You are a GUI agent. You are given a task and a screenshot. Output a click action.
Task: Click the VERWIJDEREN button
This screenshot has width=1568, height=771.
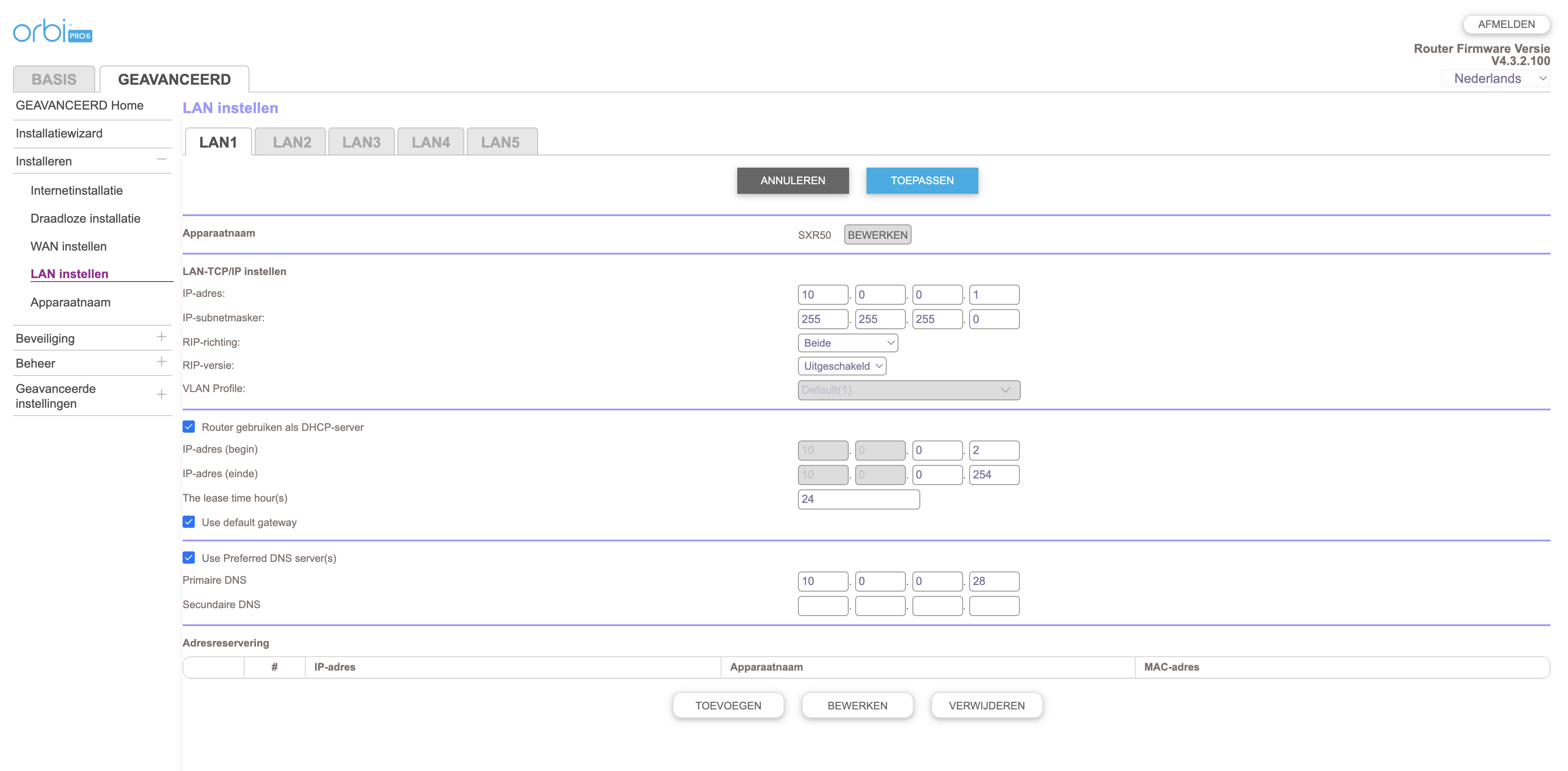pos(987,705)
